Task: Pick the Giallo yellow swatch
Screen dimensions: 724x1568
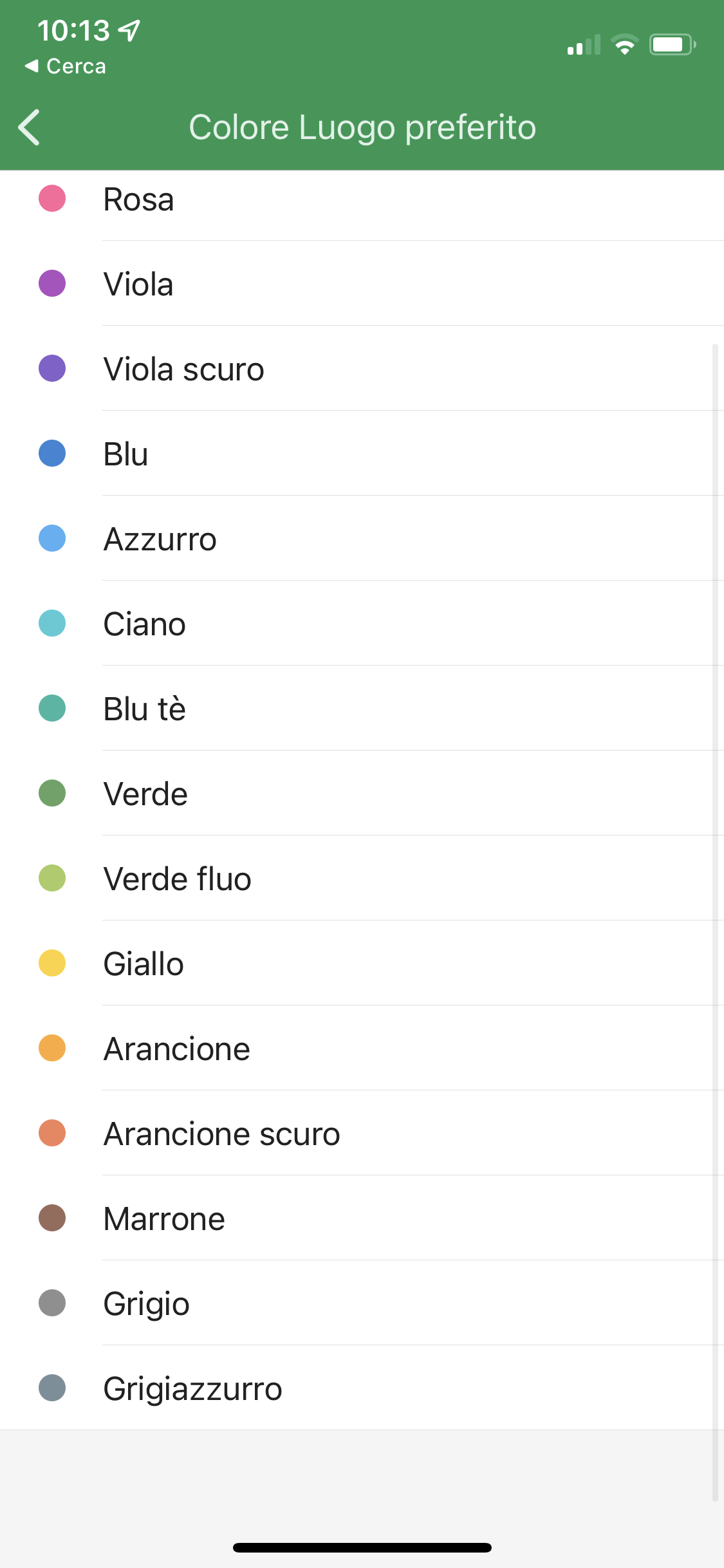Action: [52, 963]
